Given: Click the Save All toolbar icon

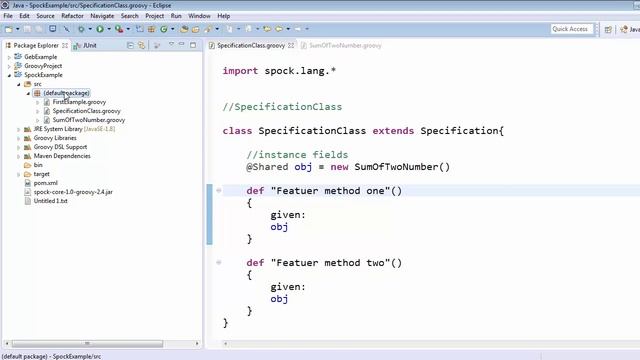Looking at the screenshot, I should [x=38, y=29].
